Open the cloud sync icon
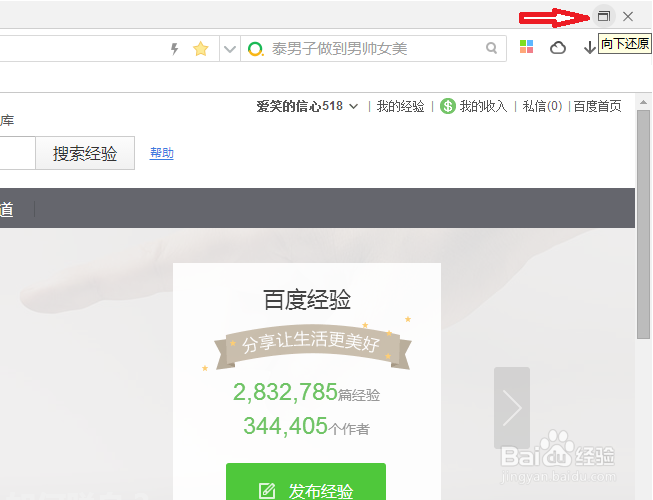The width and height of the screenshot is (653, 500). (x=558, y=48)
